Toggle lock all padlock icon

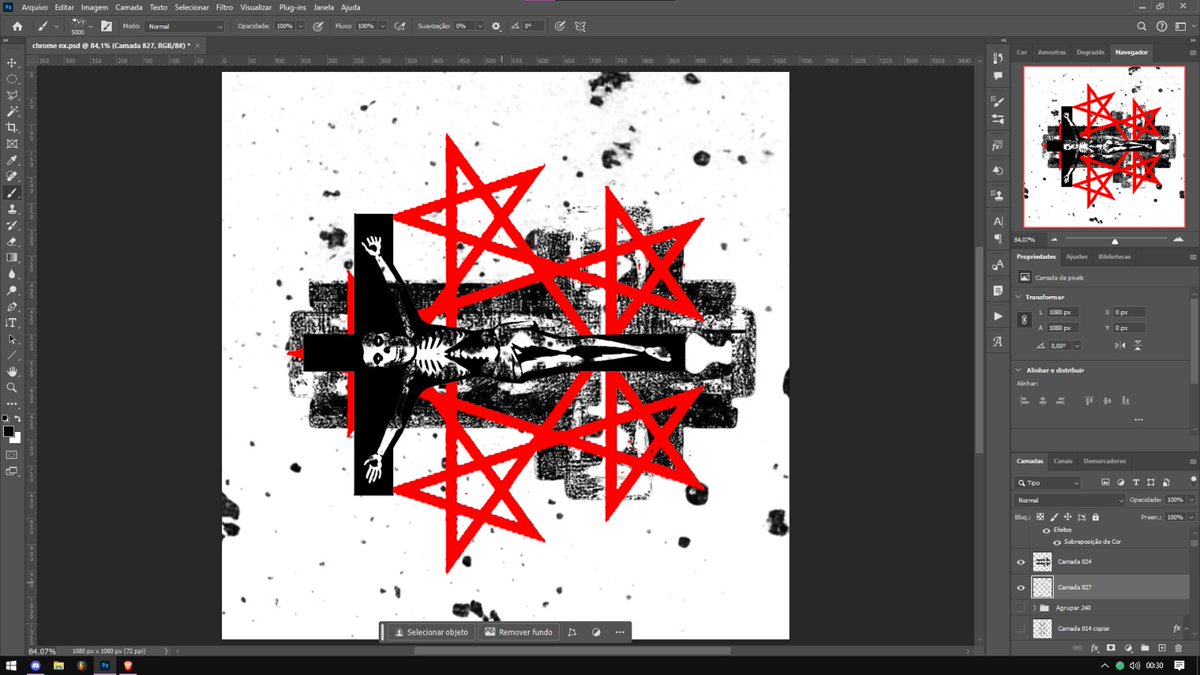click(x=1096, y=517)
